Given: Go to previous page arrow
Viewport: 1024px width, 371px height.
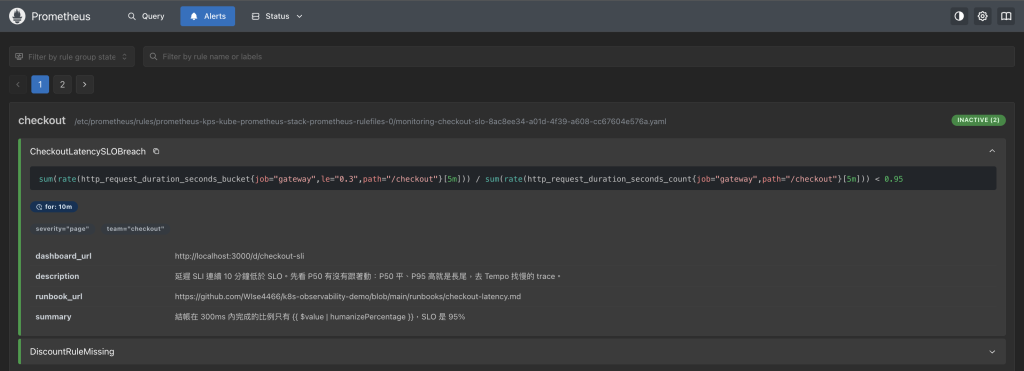Looking at the screenshot, I should point(18,84).
